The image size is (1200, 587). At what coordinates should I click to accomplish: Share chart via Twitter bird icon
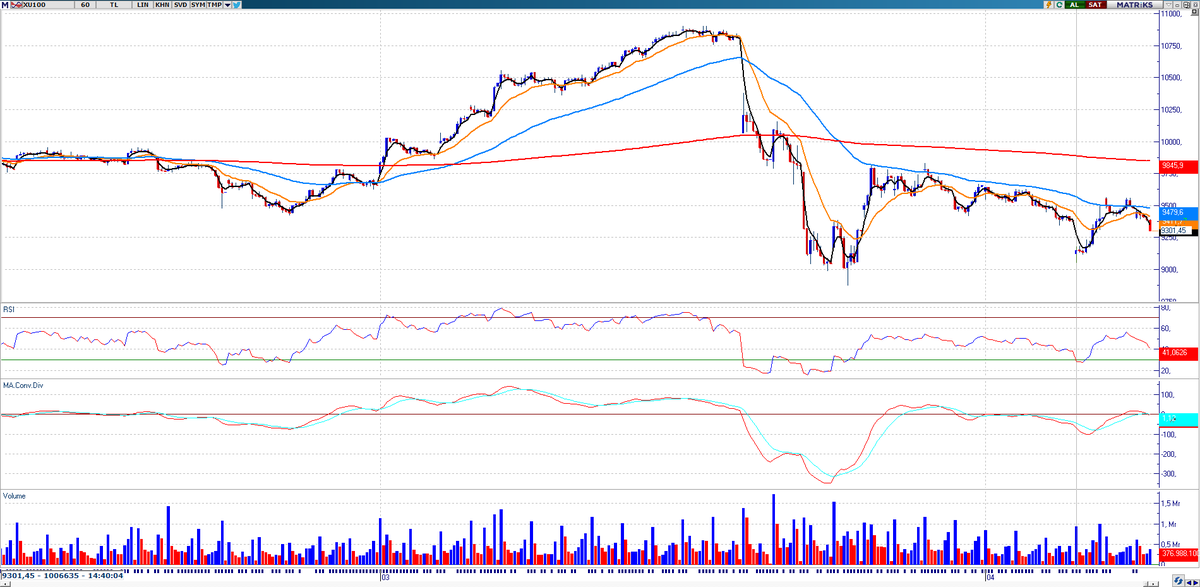pyautogui.click(x=237, y=4)
